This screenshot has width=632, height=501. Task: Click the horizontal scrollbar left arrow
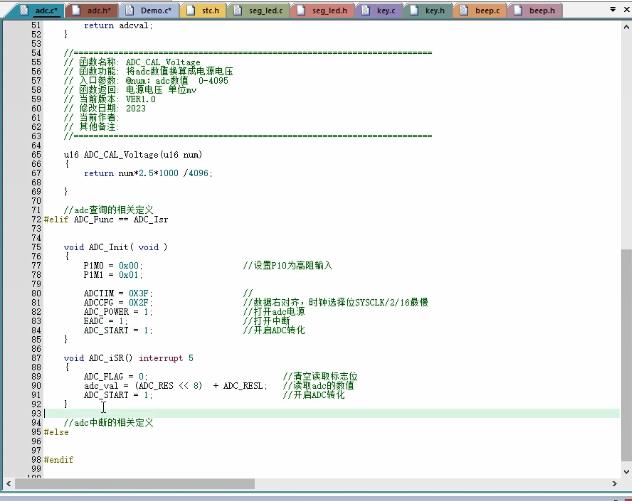pyautogui.click(x=8, y=483)
